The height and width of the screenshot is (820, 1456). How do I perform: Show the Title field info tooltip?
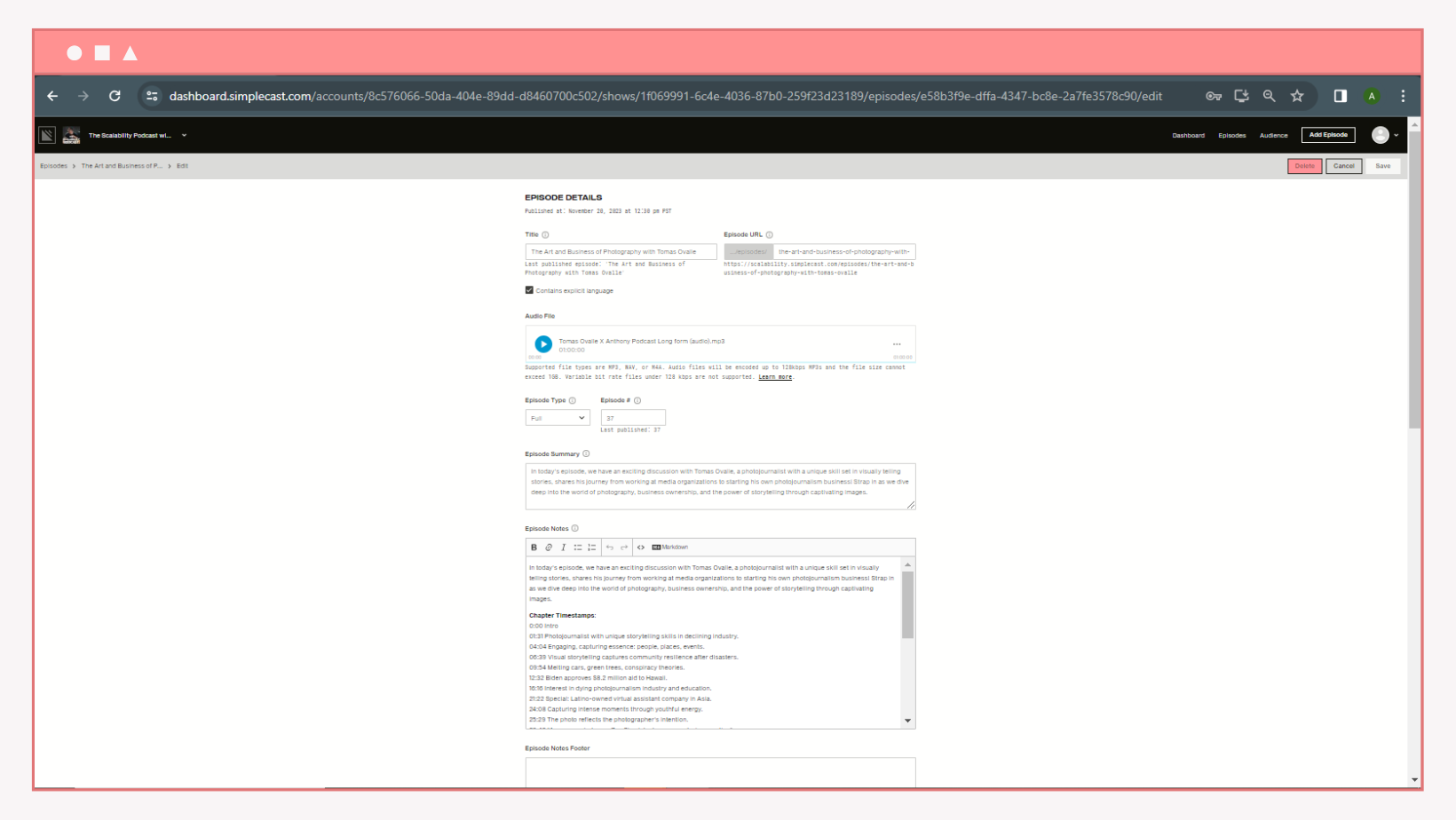tap(545, 235)
